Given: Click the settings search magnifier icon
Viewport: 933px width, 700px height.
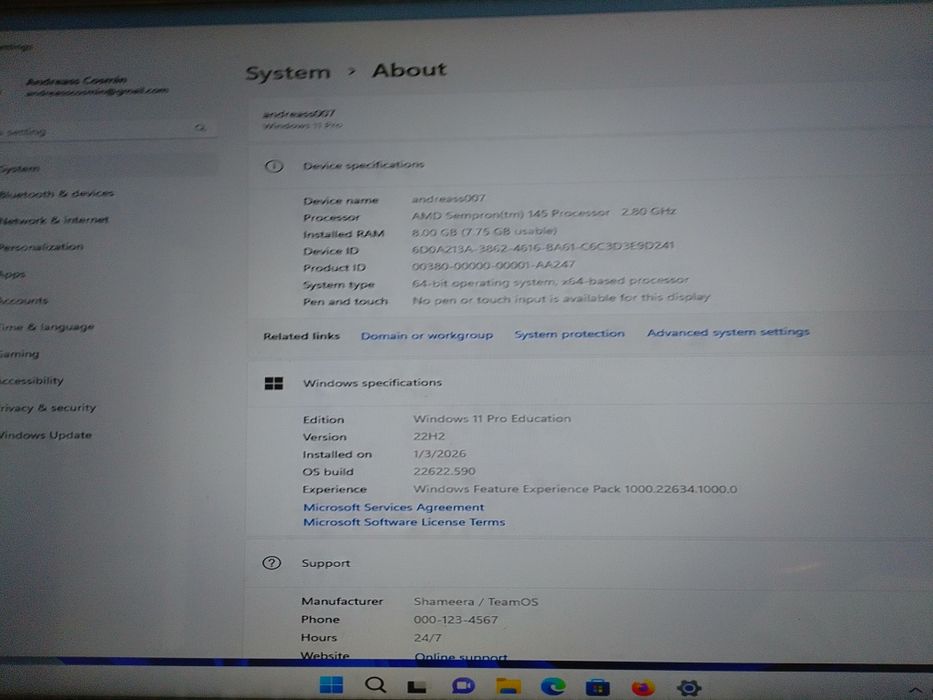Looking at the screenshot, I should 200,127.
